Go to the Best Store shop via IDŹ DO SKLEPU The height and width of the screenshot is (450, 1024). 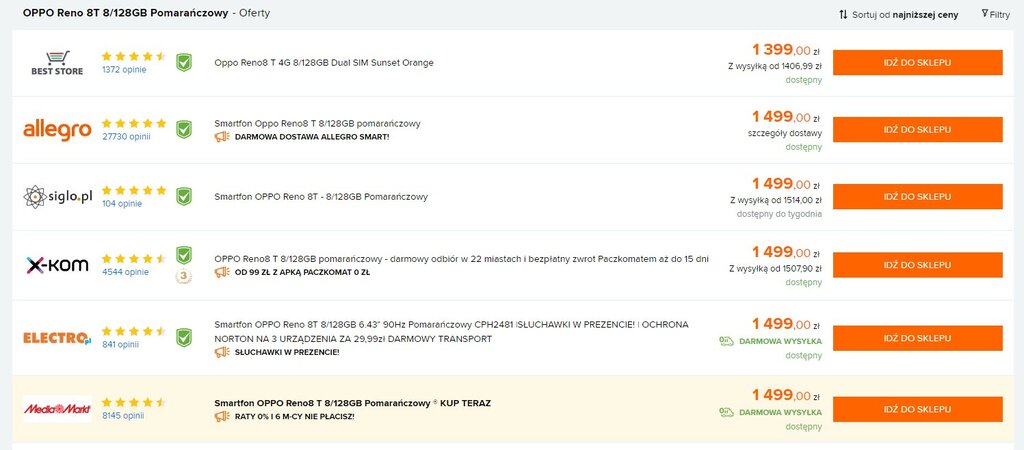click(918, 63)
